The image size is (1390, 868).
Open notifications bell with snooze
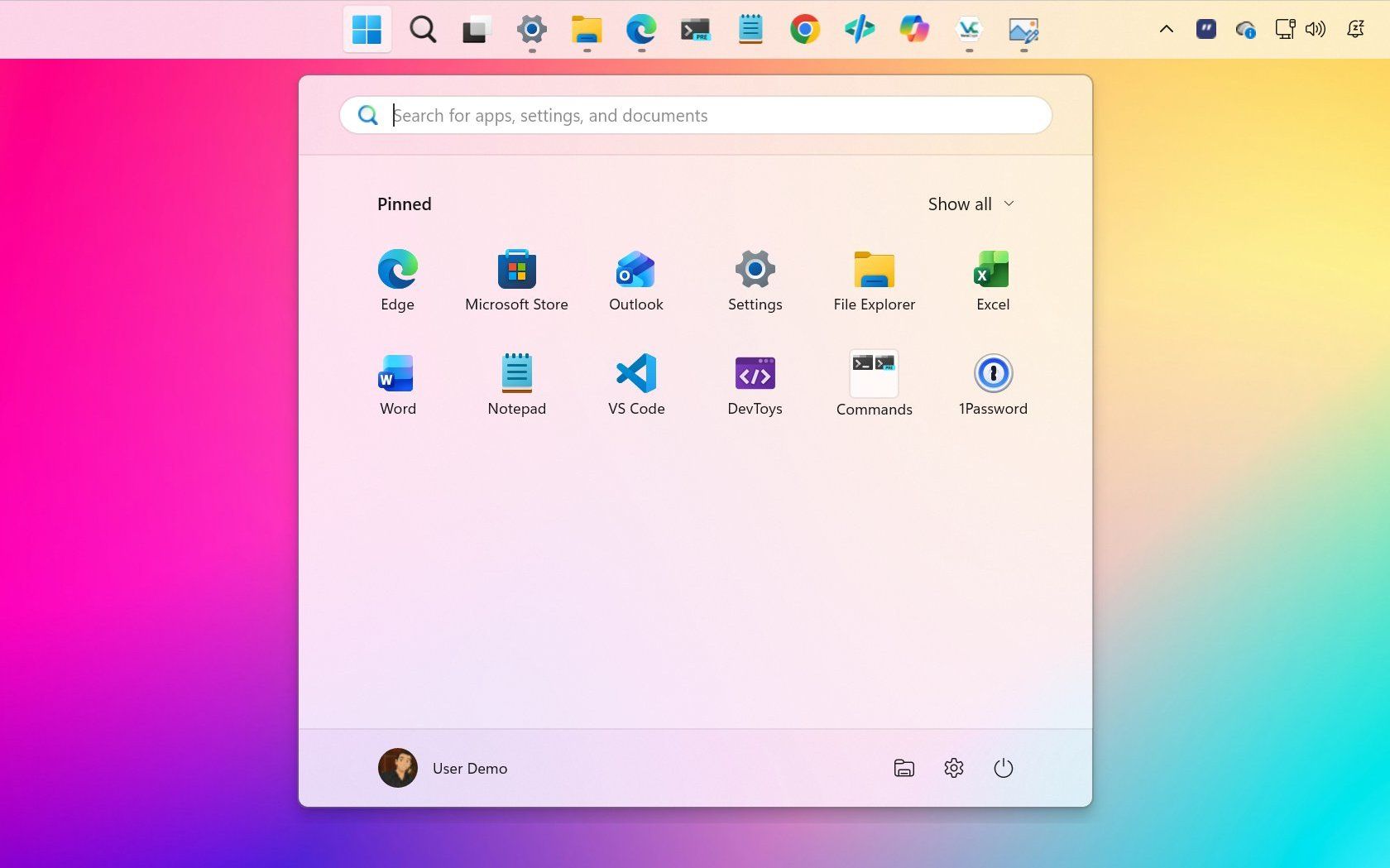(x=1355, y=30)
